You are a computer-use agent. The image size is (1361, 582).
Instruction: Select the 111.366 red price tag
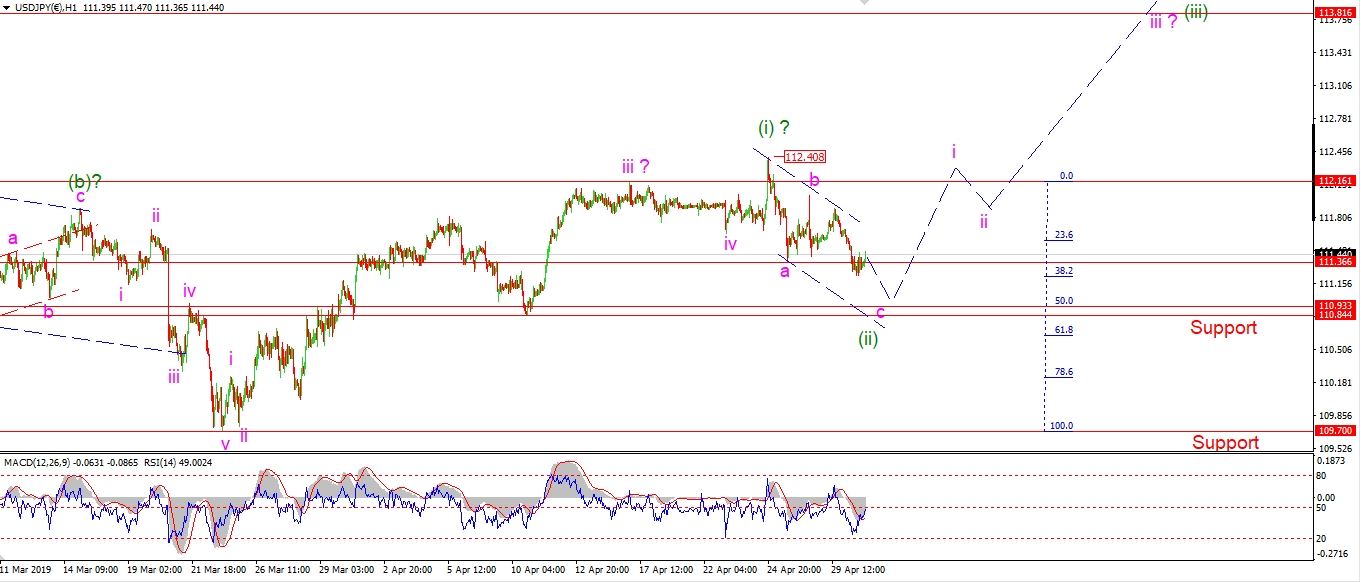tap(1335, 261)
